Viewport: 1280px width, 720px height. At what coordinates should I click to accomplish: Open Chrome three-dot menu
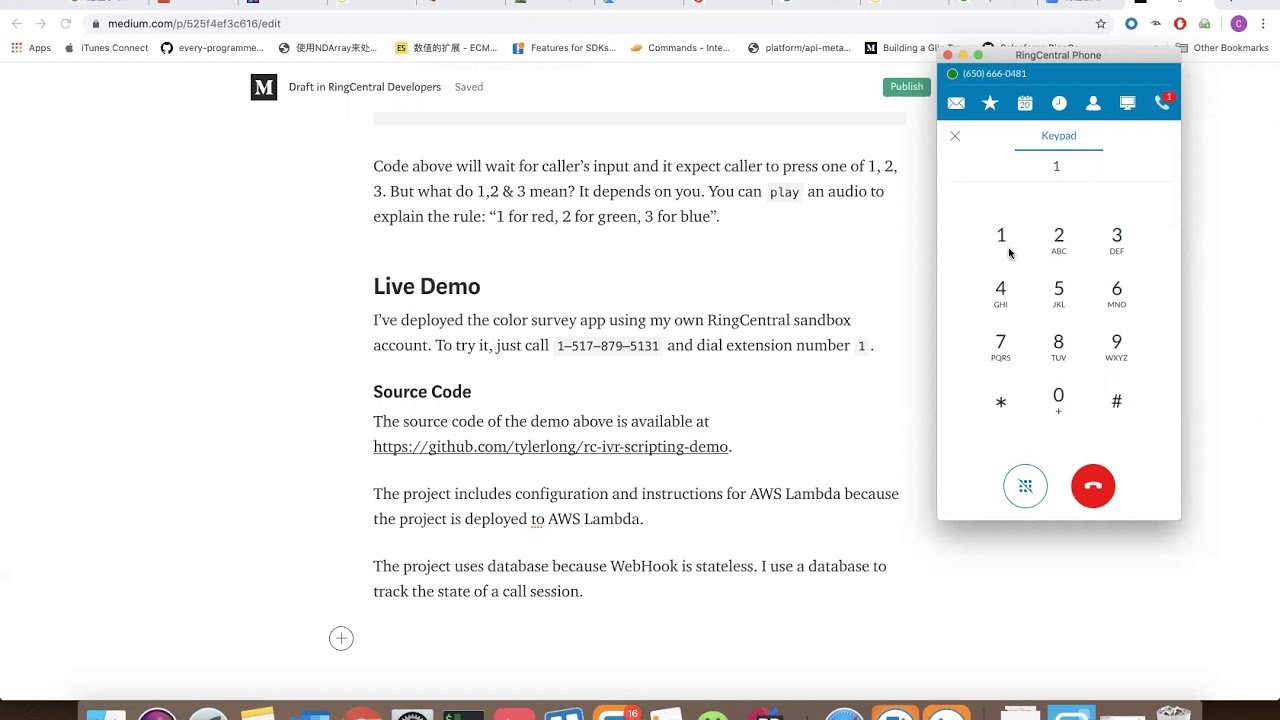[1264, 23]
